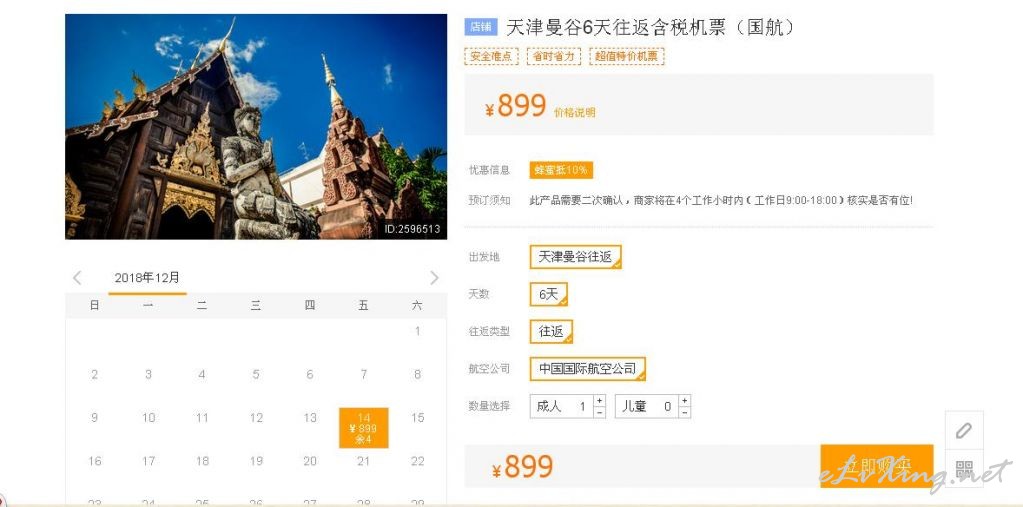Select the 往返 trip type option
This screenshot has height=507, width=1023.
(551, 331)
